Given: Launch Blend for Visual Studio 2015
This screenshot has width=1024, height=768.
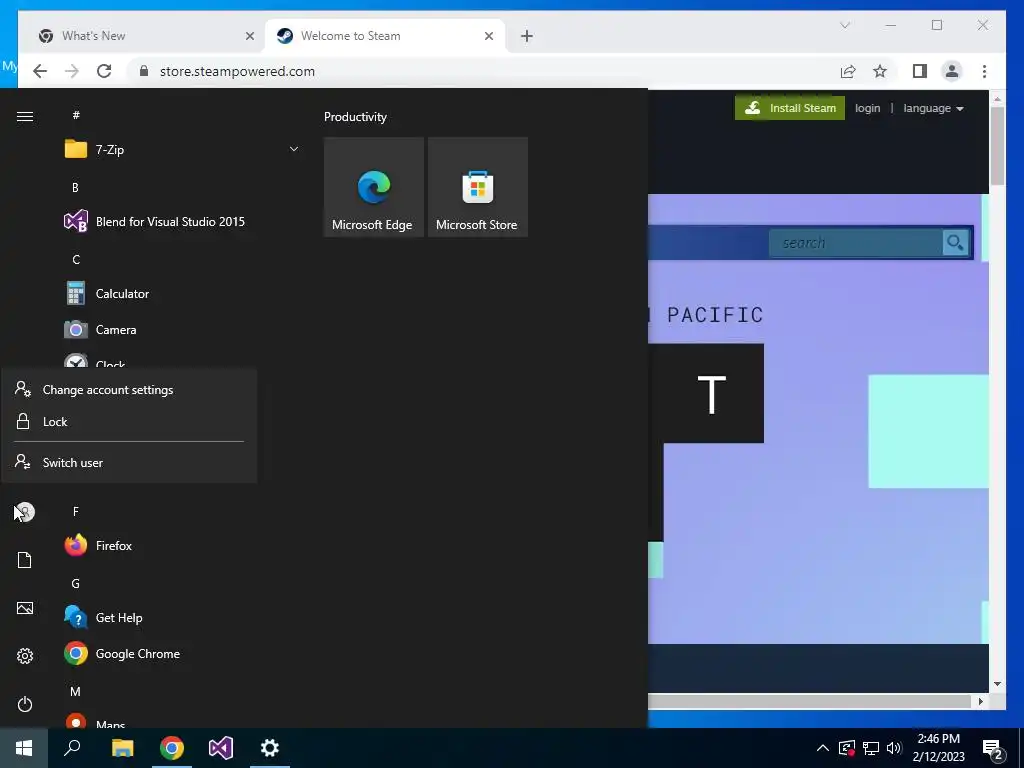Looking at the screenshot, I should [x=183, y=221].
